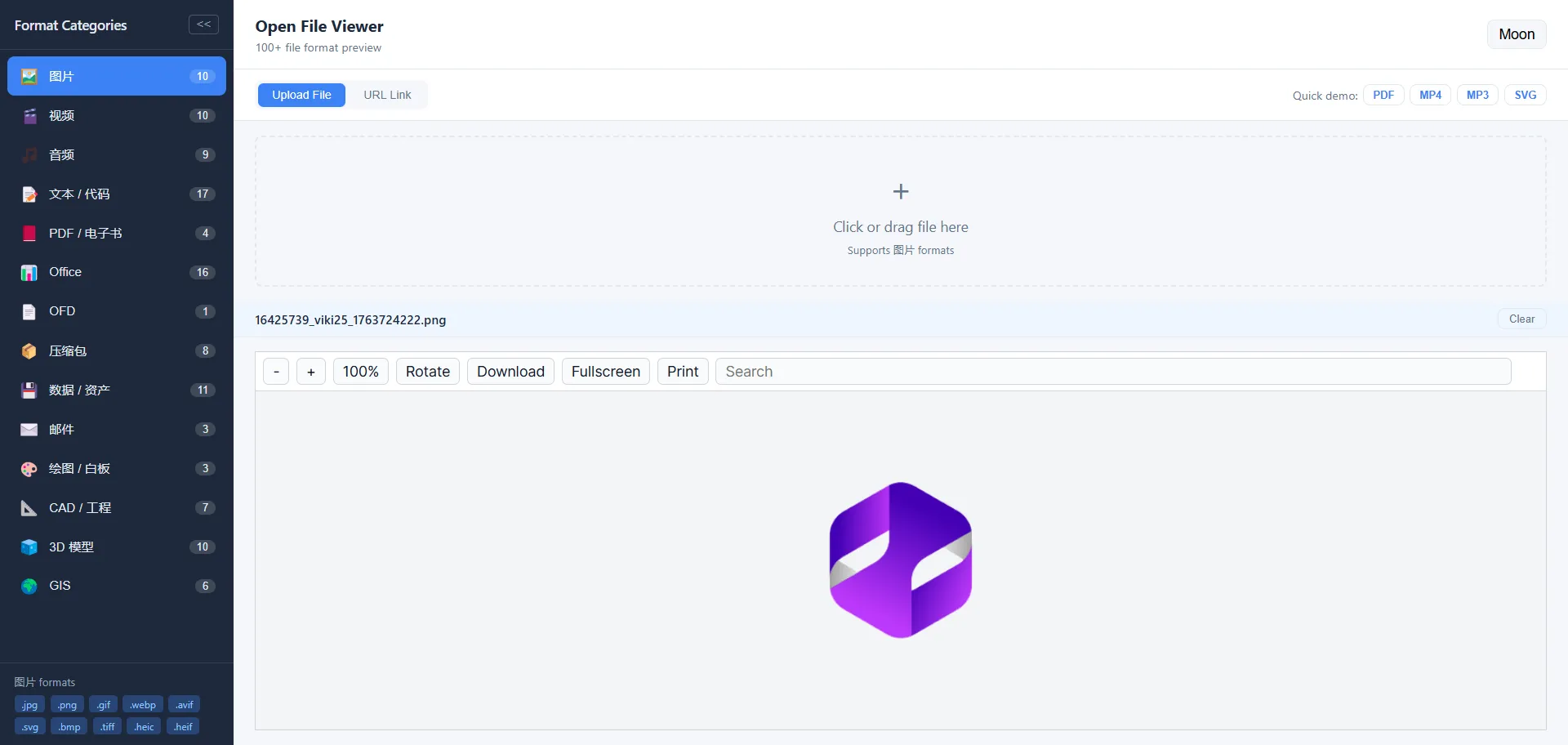Click the 音频 music note icon

coord(29,154)
